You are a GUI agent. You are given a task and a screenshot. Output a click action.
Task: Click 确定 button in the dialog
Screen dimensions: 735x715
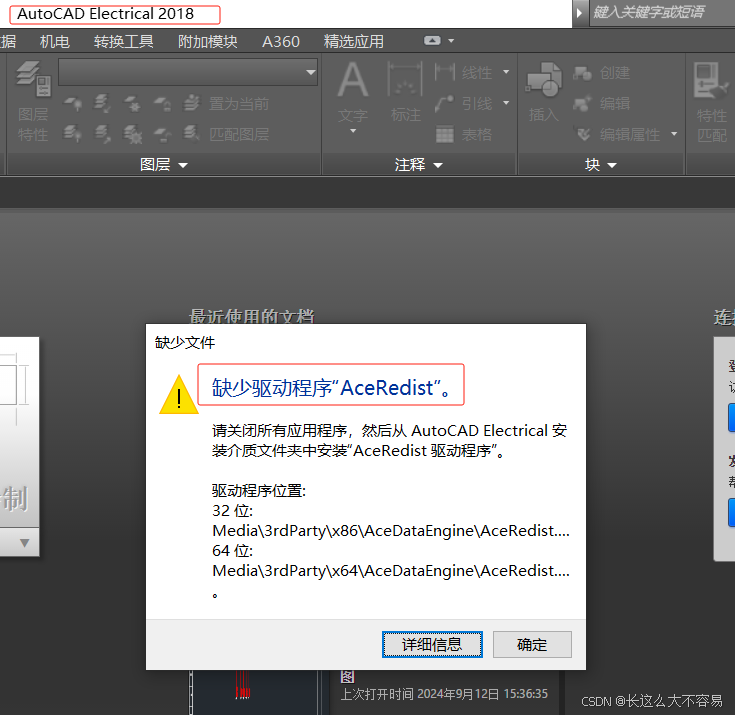(x=532, y=645)
